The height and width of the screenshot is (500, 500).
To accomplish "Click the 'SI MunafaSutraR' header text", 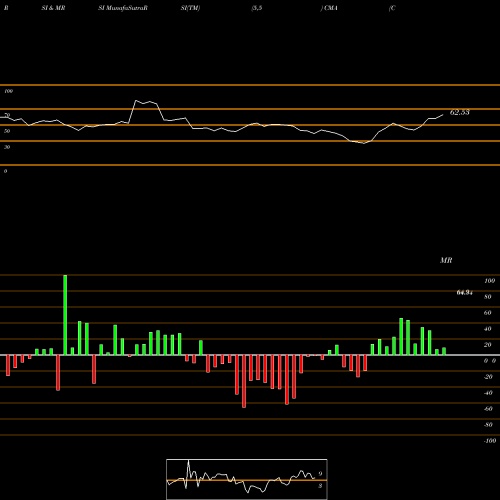I will 123,8.
